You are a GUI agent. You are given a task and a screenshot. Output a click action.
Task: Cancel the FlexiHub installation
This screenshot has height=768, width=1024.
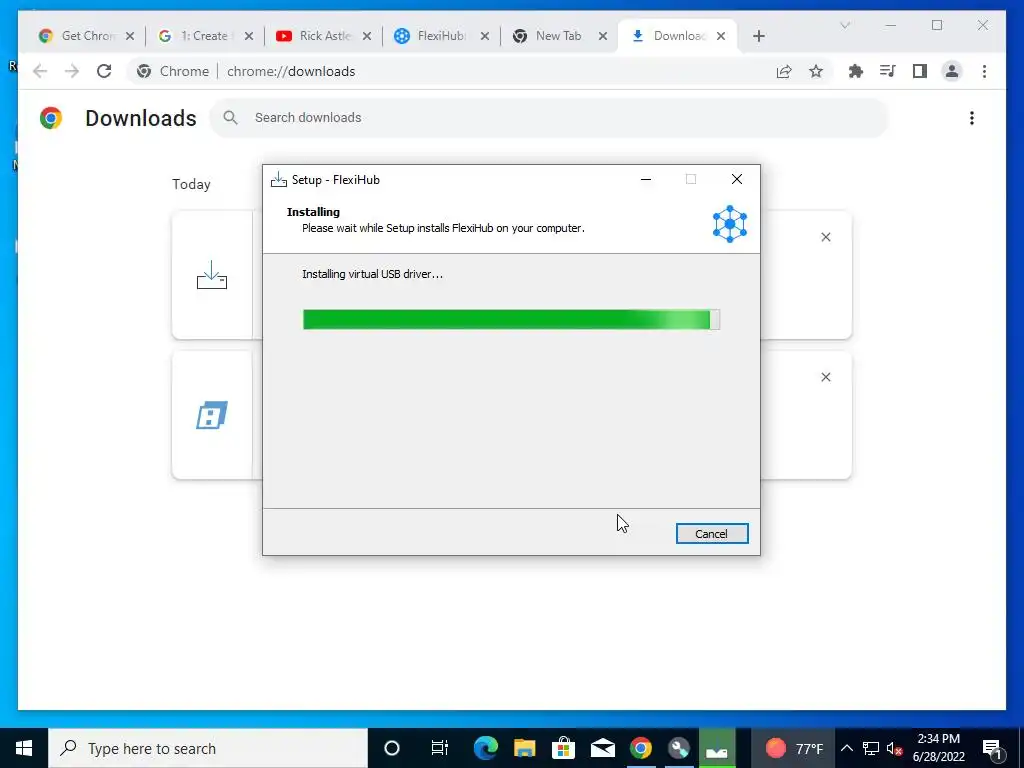point(712,534)
